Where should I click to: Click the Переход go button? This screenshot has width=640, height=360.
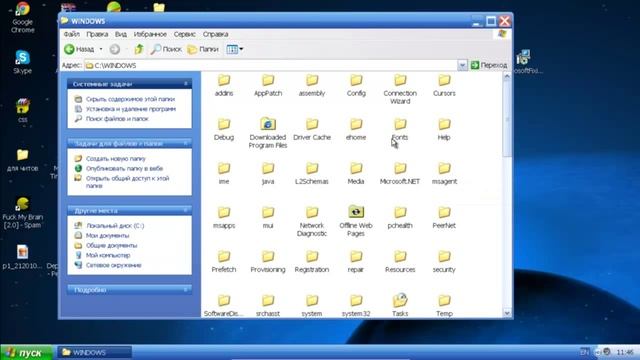489,65
